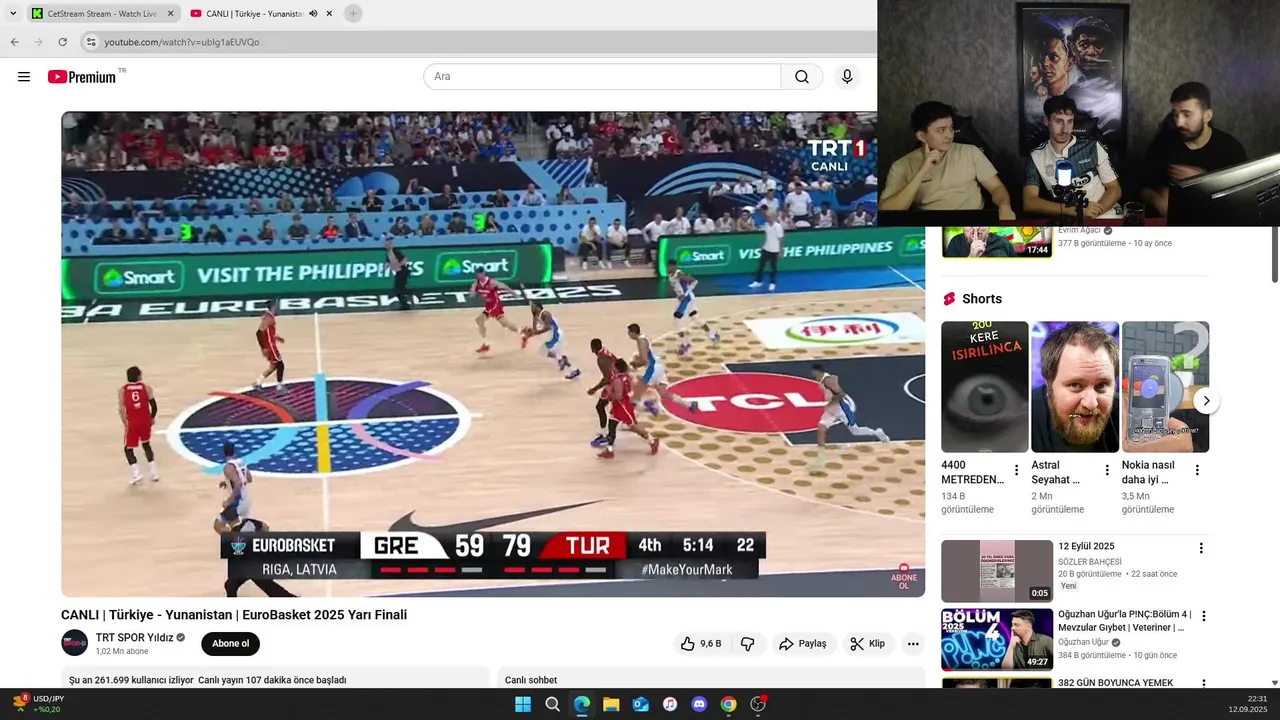Open Outlook from taskbar
Screen dimensions: 1280x720
point(641,704)
